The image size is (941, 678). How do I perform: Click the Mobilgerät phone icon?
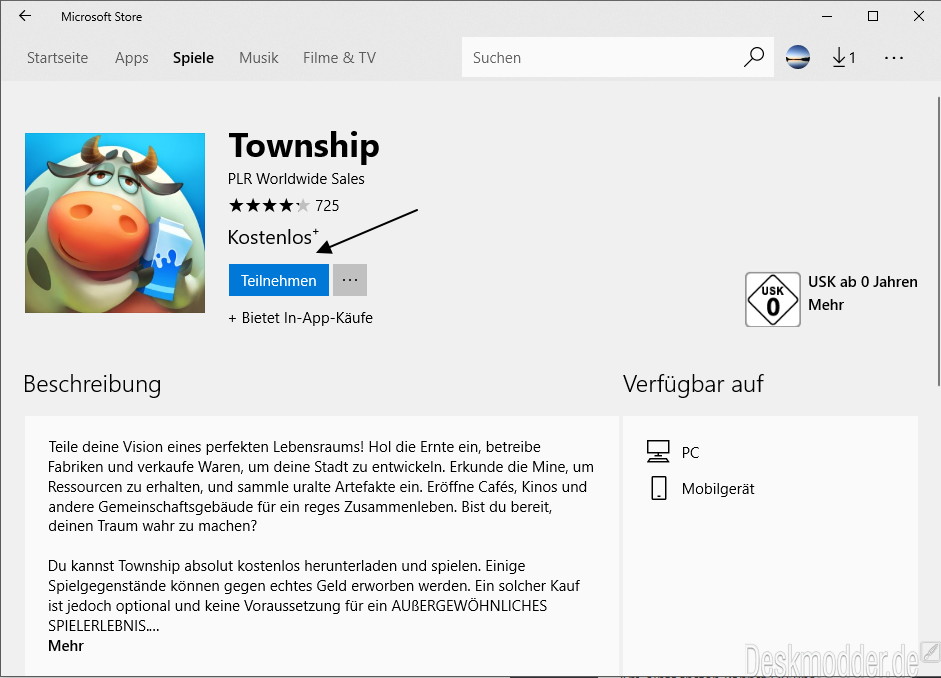658,488
